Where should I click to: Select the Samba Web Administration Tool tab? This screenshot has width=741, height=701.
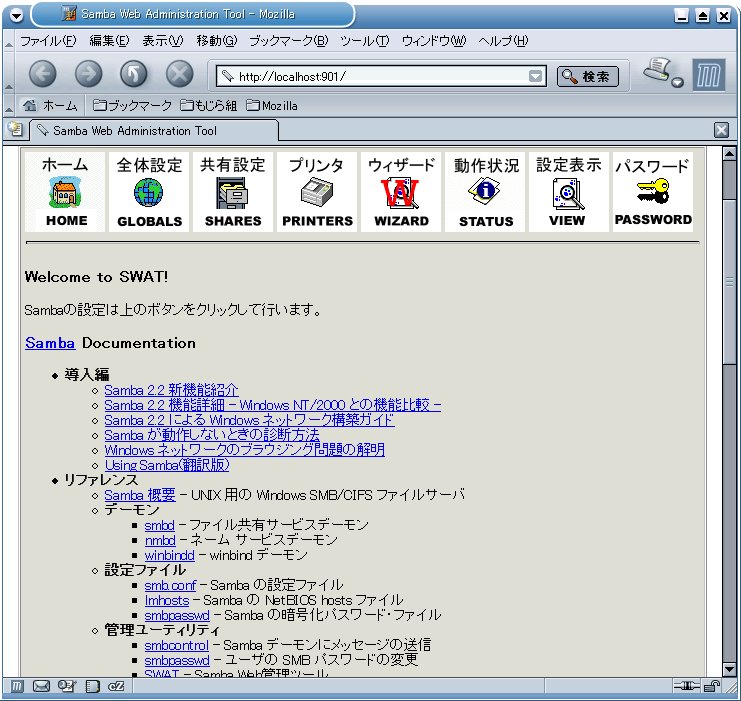coord(155,130)
